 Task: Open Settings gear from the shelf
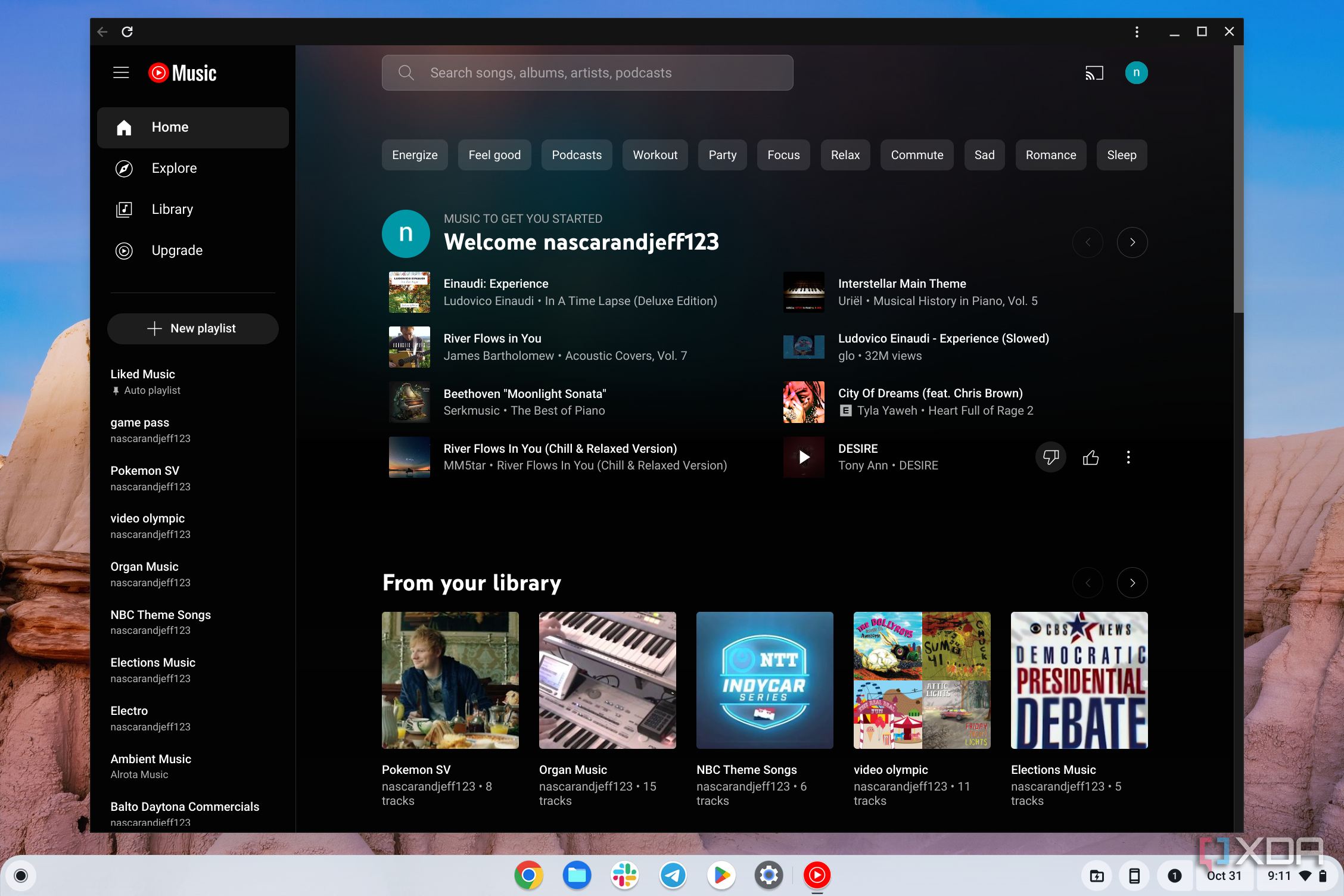click(769, 875)
